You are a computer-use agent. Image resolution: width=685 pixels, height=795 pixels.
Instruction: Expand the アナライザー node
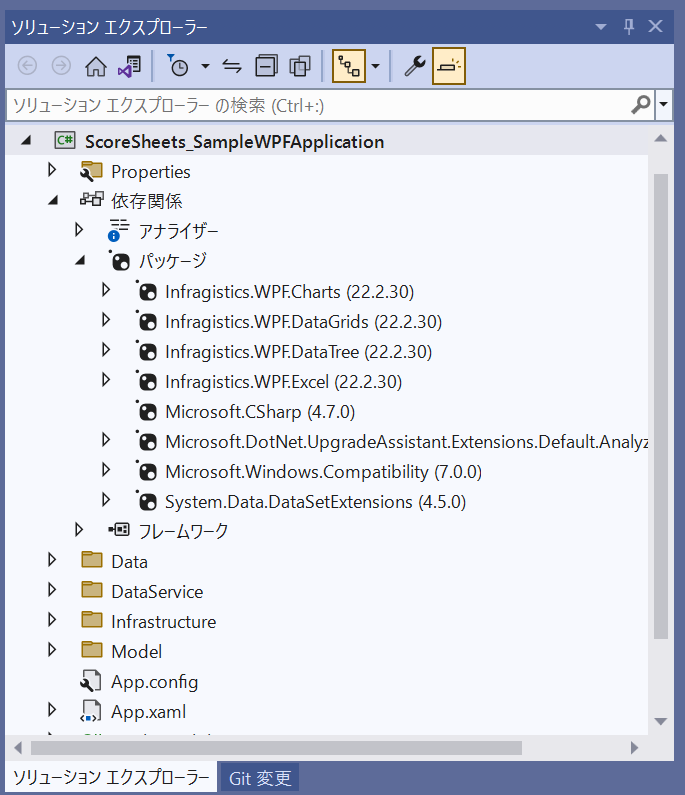coord(79,230)
